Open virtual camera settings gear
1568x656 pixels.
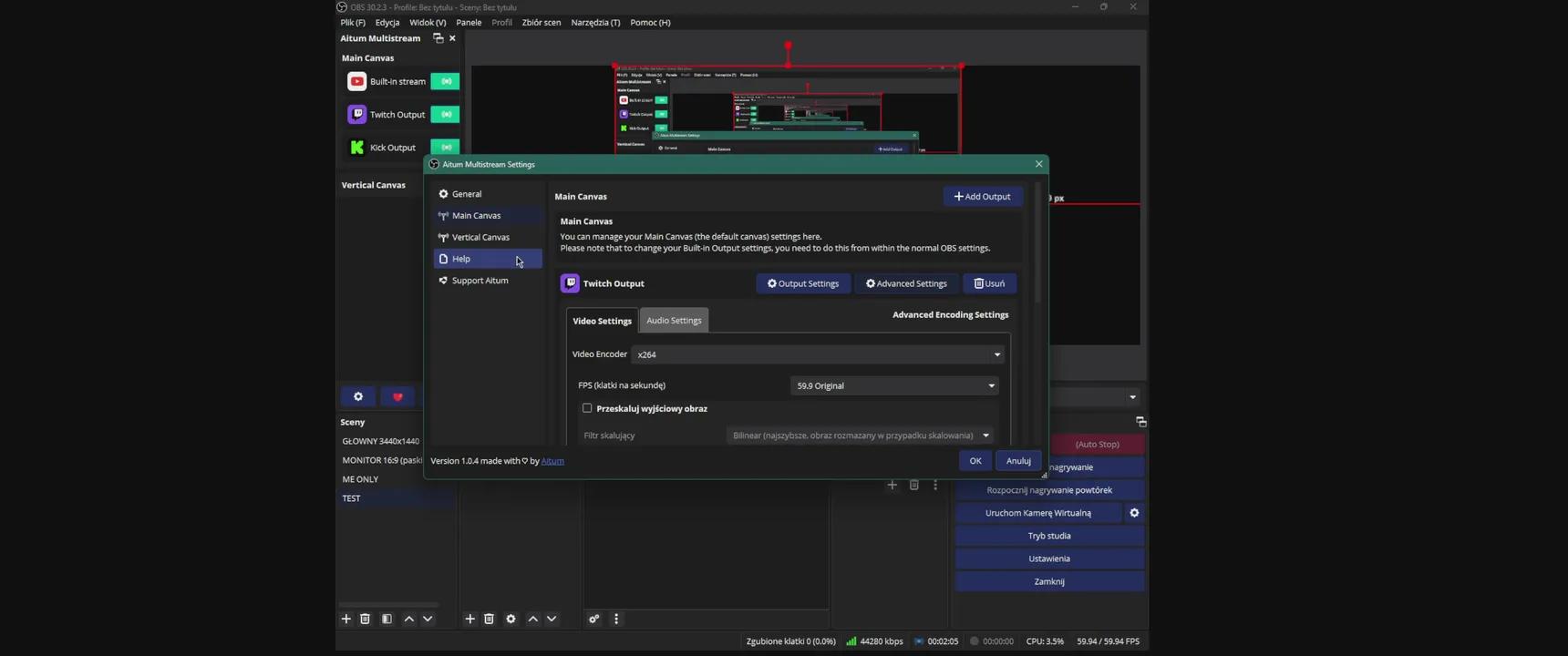(1134, 513)
